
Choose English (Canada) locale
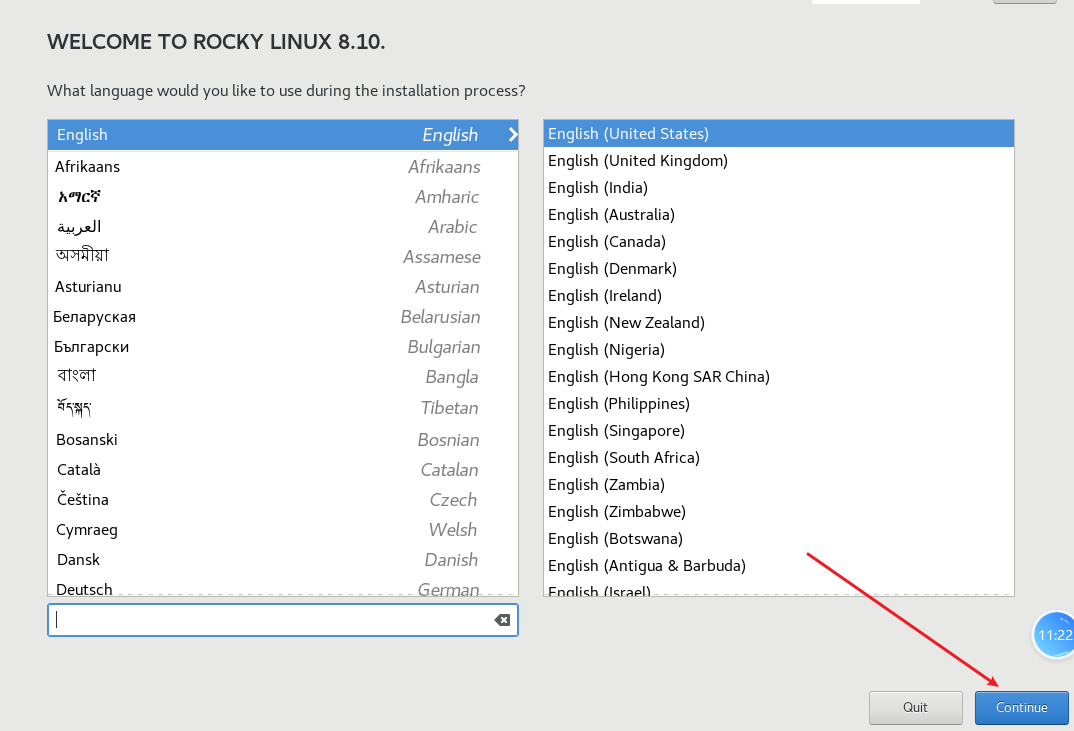[779, 242]
